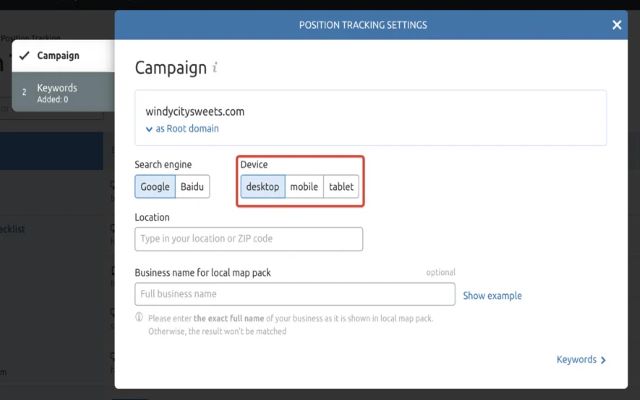Screen dimensions: 640x400
Task: Click the windycitysweets.com domain field
Action: click(x=370, y=112)
